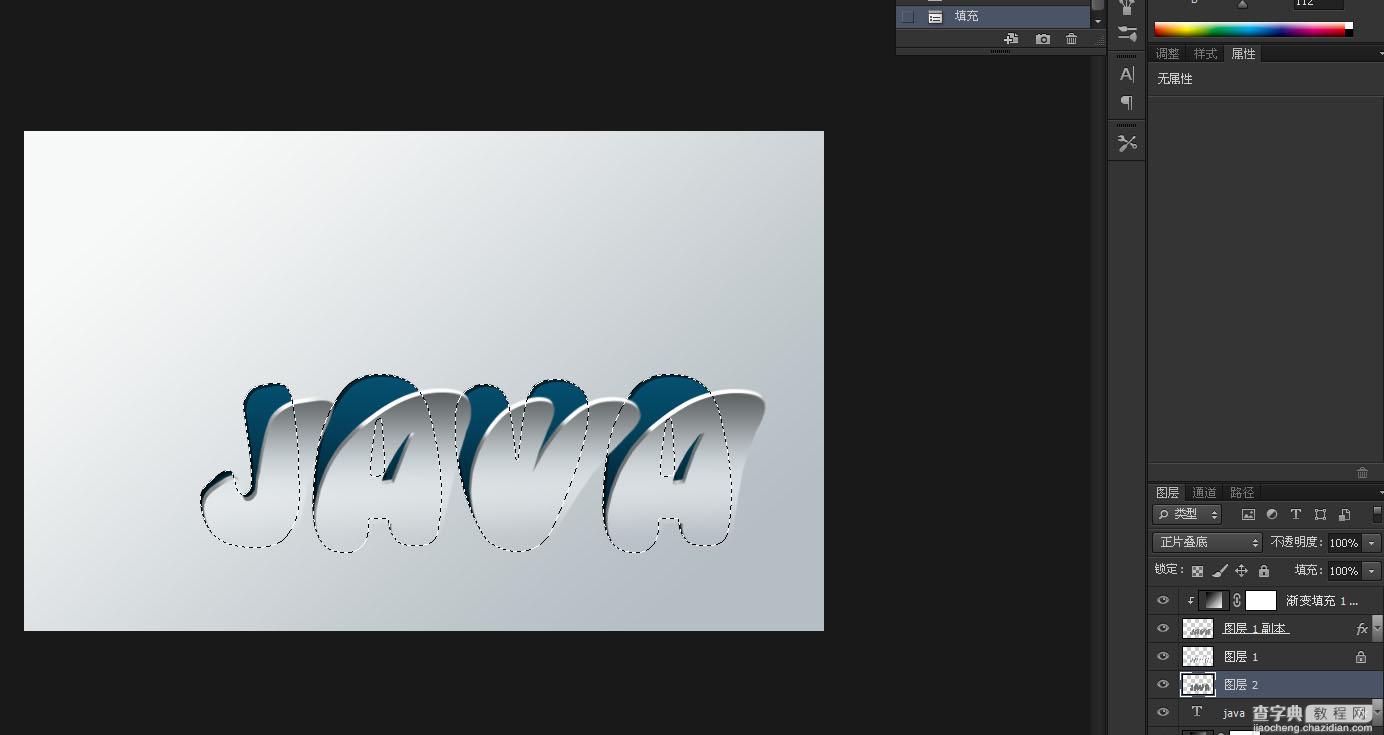Click the opacity 100% field
Viewport: 1384px width, 735px height.
(x=1343, y=542)
